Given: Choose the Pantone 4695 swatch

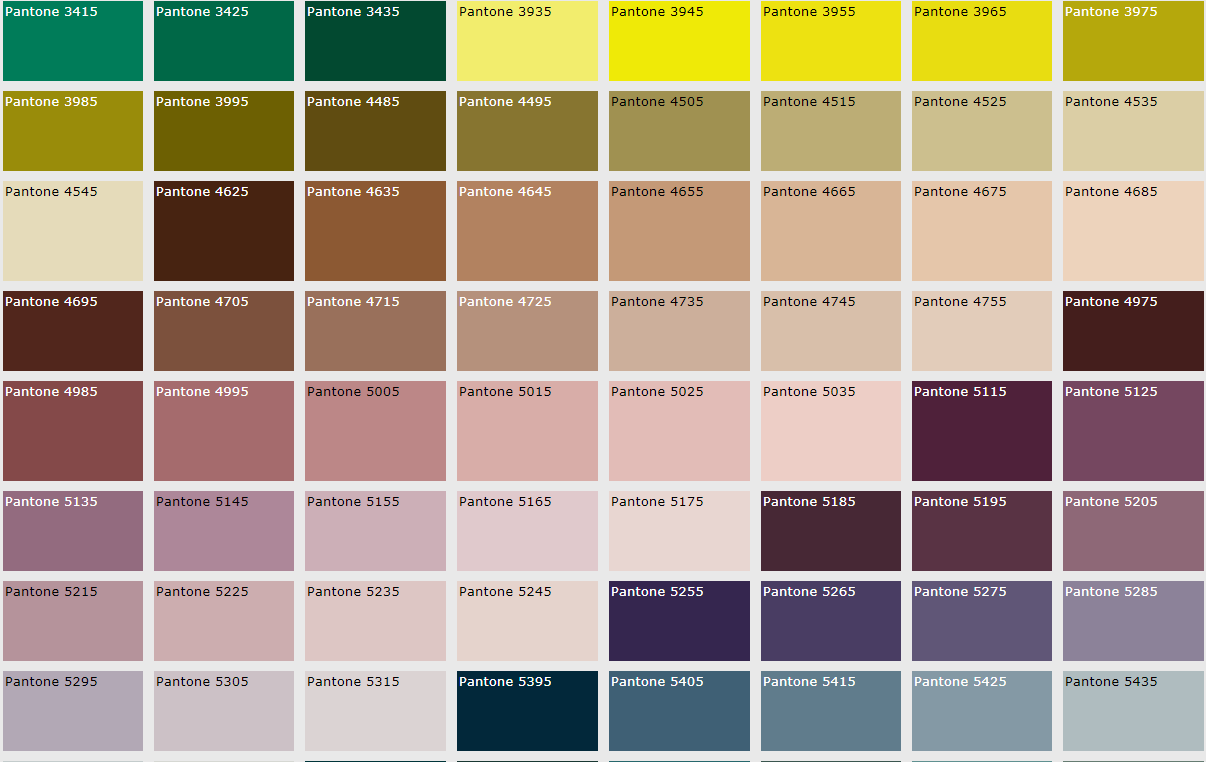Looking at the screenshot, I should click(73, 331).
